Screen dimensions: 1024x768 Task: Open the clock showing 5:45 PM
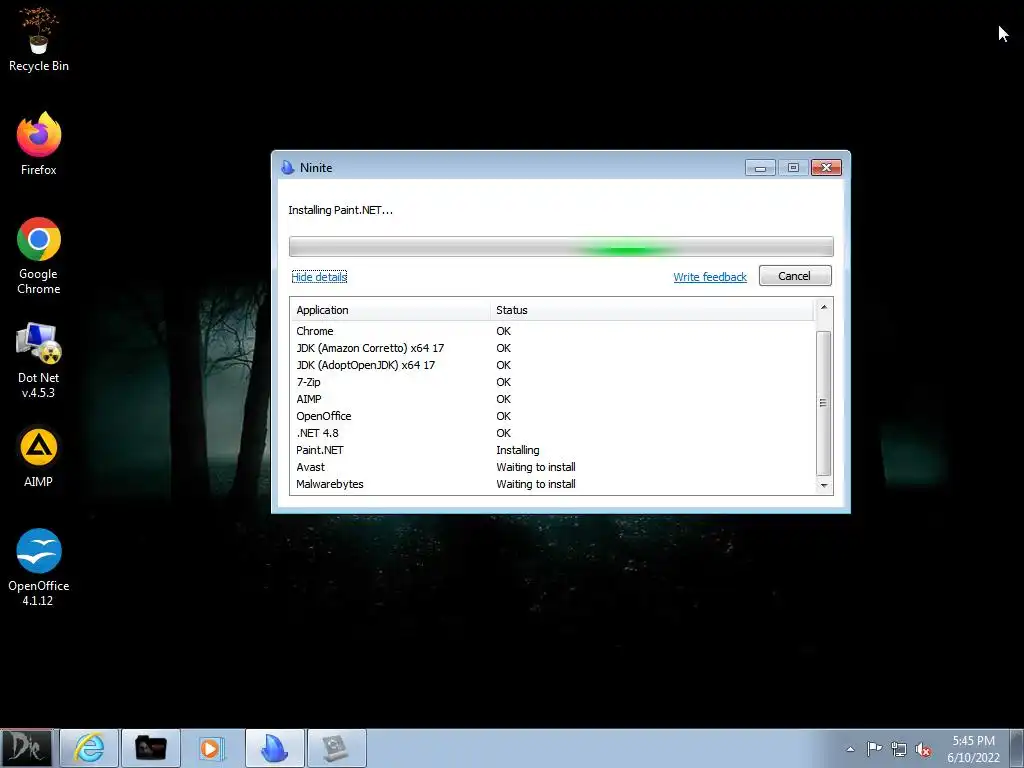coord(974,749)
